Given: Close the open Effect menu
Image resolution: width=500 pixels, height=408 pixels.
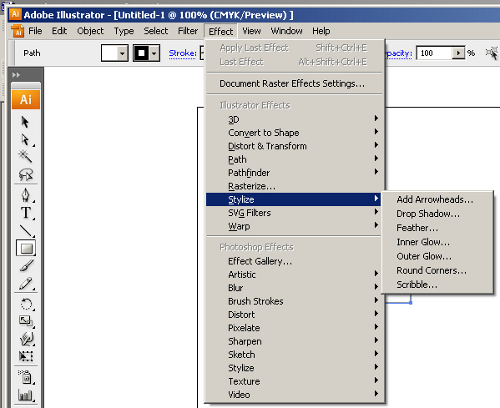Looking at the screenshot, I should coord(221,31).
